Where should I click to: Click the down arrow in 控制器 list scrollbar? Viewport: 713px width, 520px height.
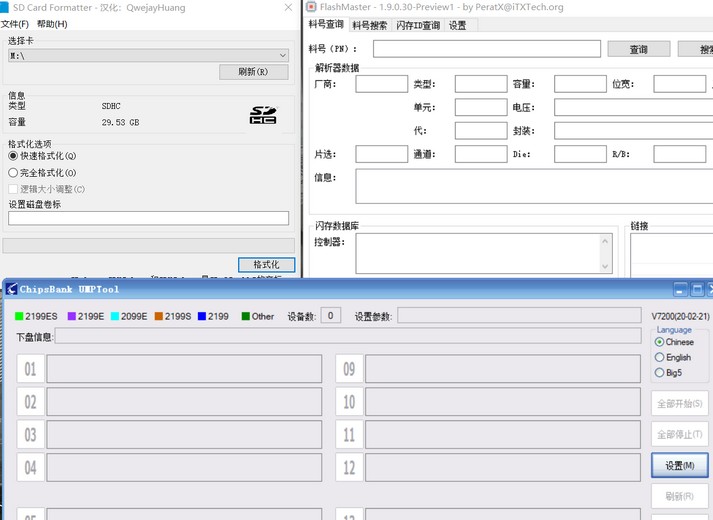click(x=605, y=266)
